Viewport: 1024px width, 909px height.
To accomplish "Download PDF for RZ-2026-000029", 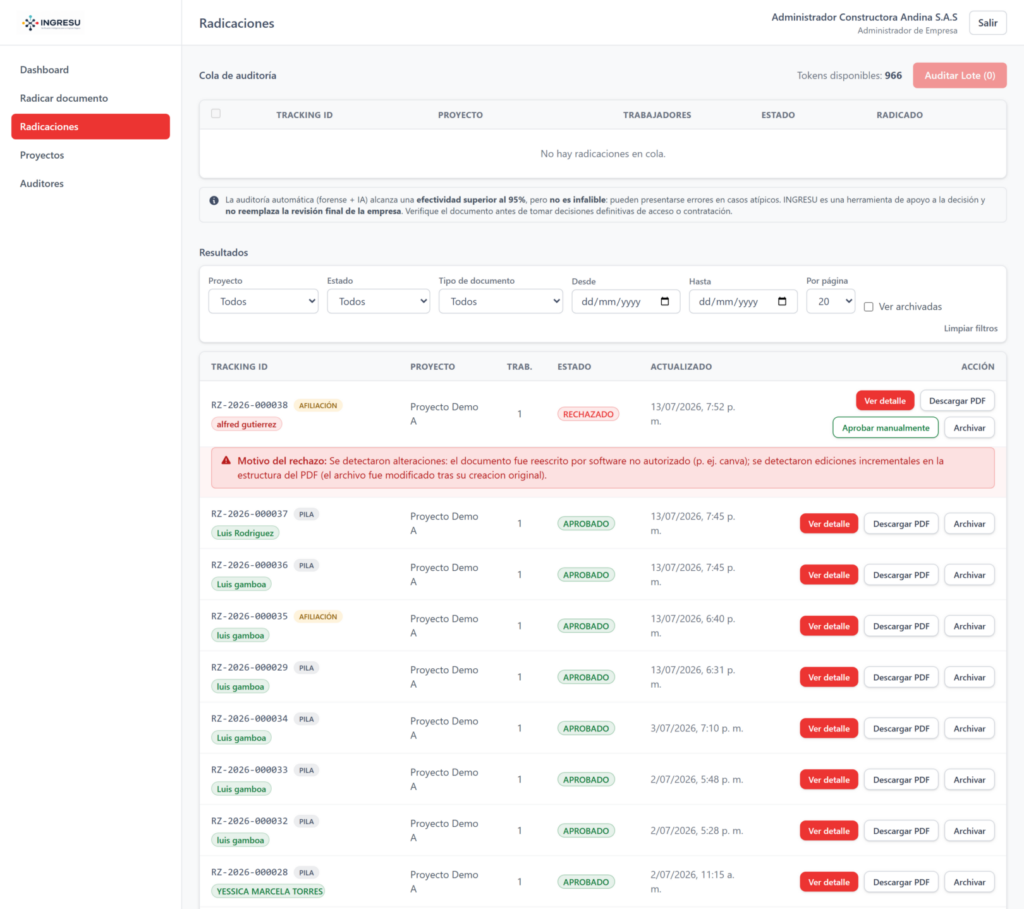I will pos(901,677).
